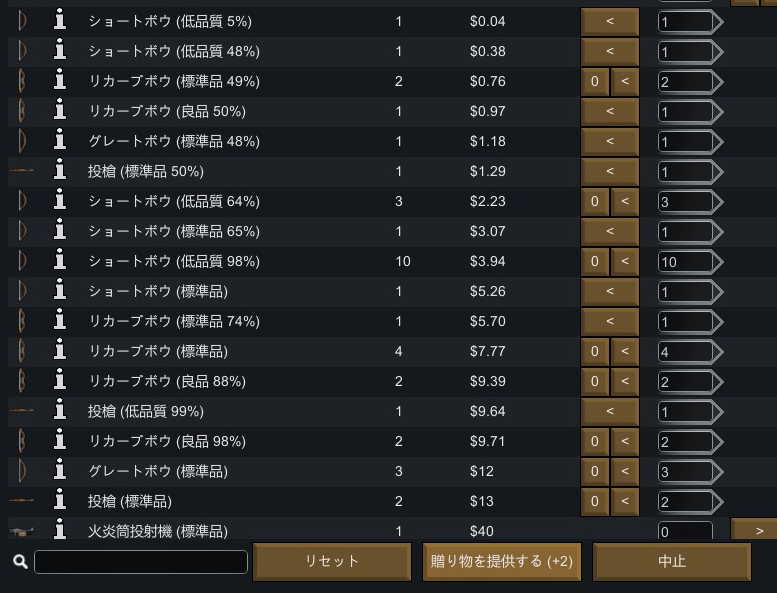View info for グレートボウ (標準品 48%)
Viewport: 777px width, 593px height.
tap(60, 141)
